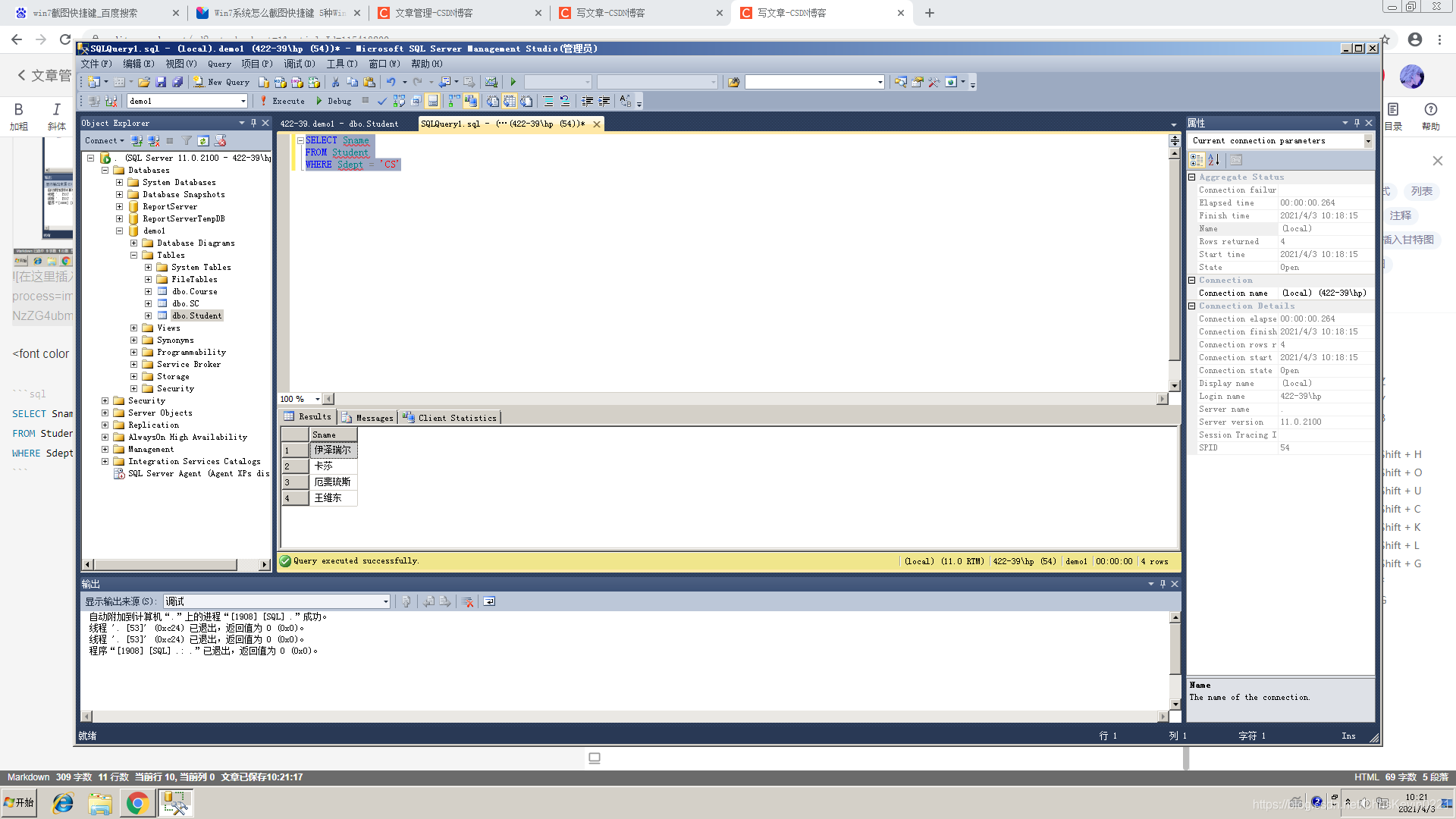Click the Parse checkmark icon
Screen dimensions: 1456x819
click(x=381, y=101)
